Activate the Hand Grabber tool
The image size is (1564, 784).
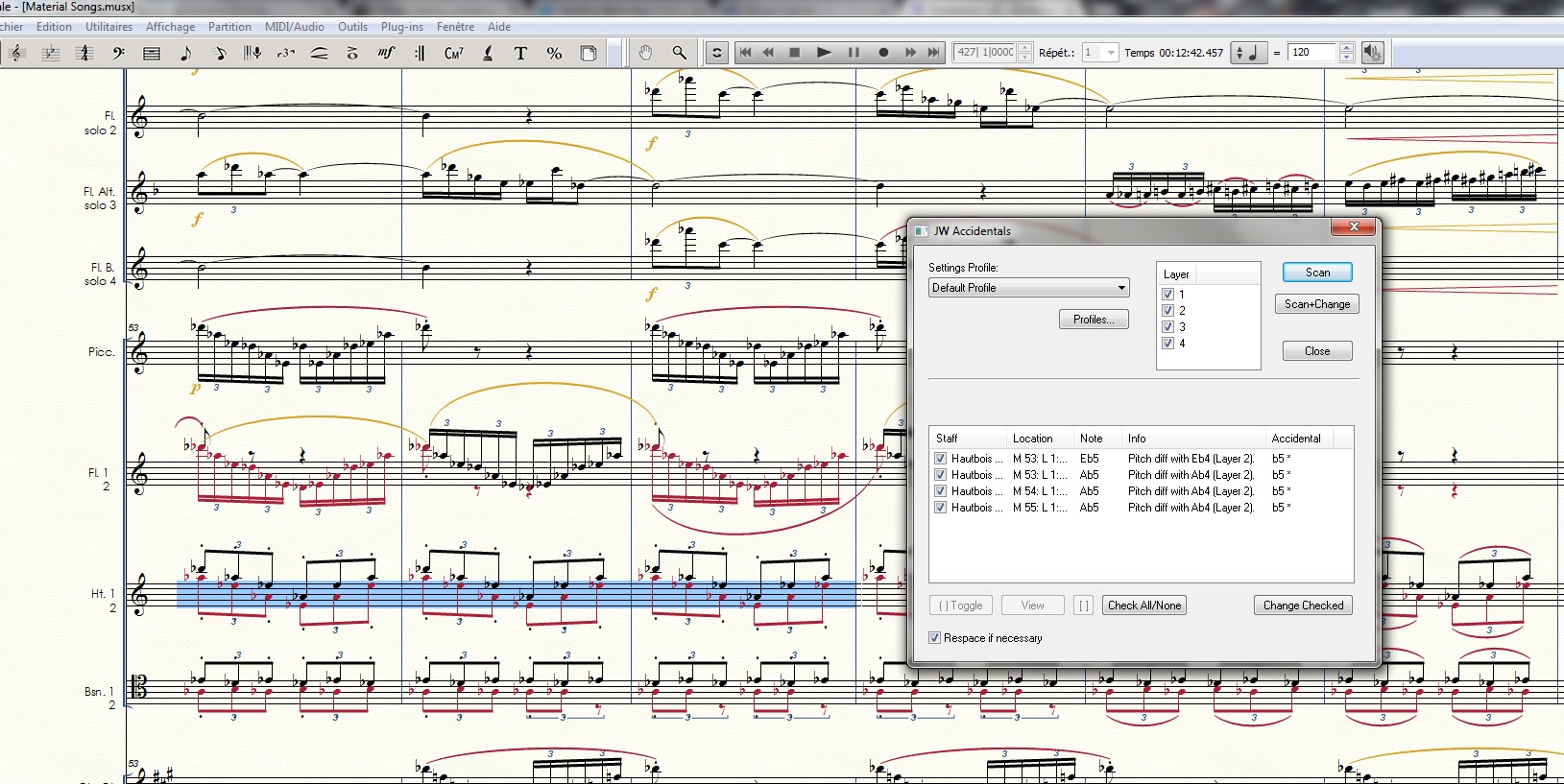click(645, 53)
